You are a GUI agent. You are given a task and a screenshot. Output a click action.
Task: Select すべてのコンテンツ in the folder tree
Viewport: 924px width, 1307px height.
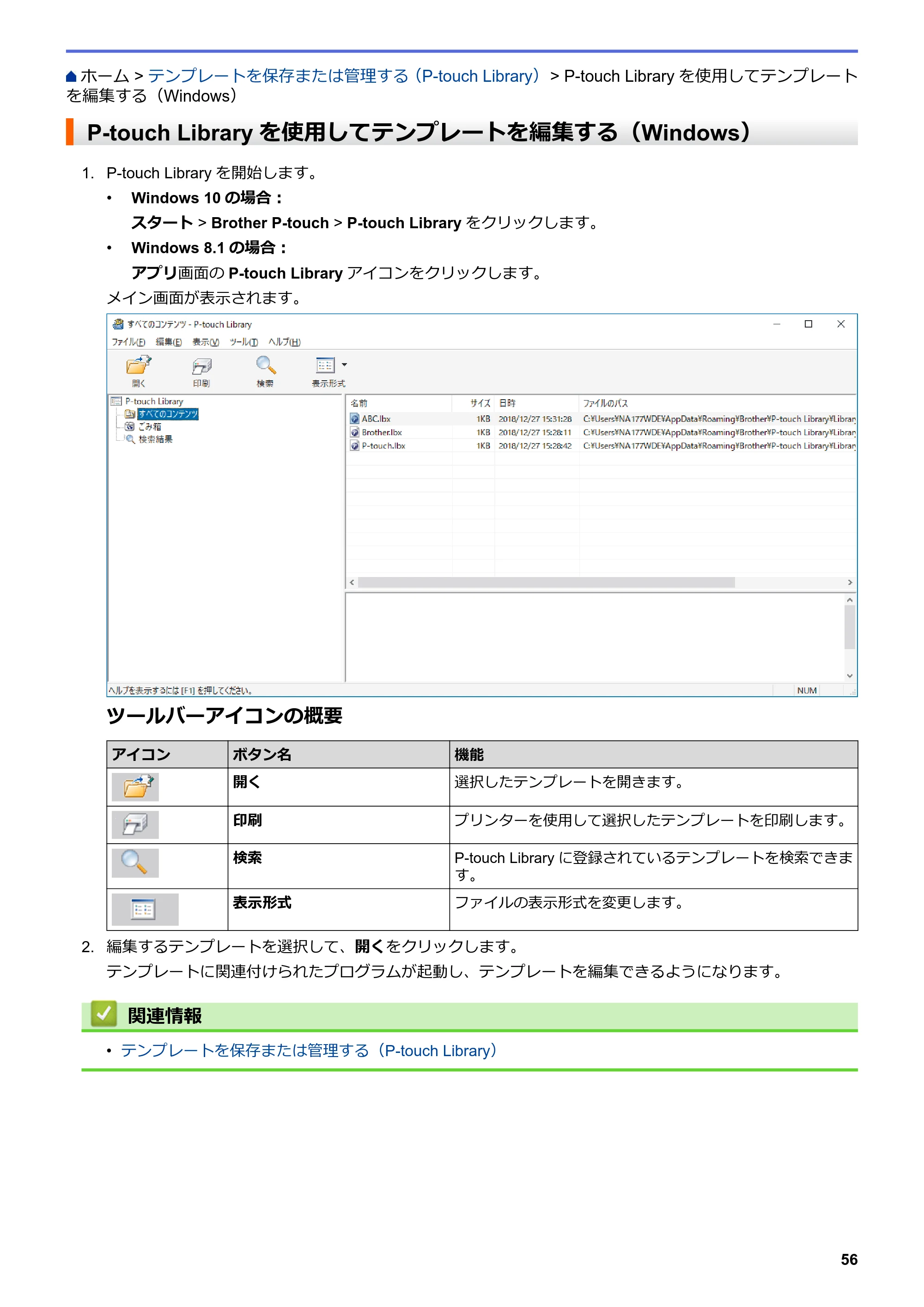168,414
